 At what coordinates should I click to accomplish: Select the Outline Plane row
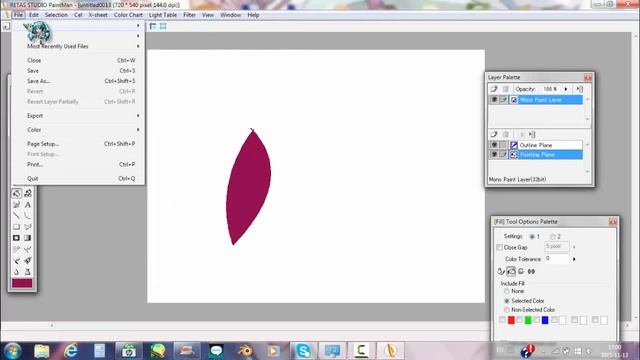(x=536, y=145)
